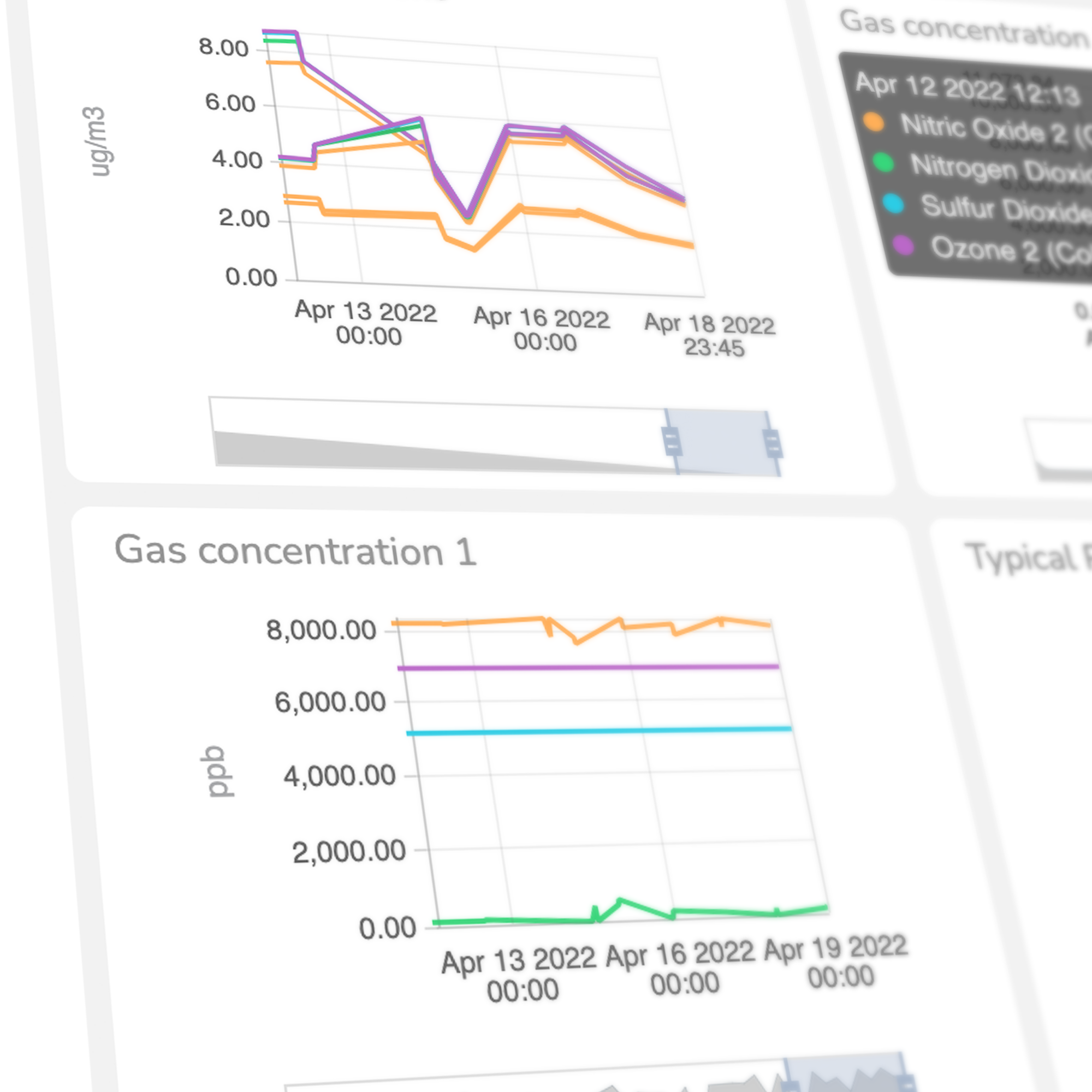Click the green line peak near 0 ppb
The width and height of the screenshot is (1092, 1092).
coord(620,900)
